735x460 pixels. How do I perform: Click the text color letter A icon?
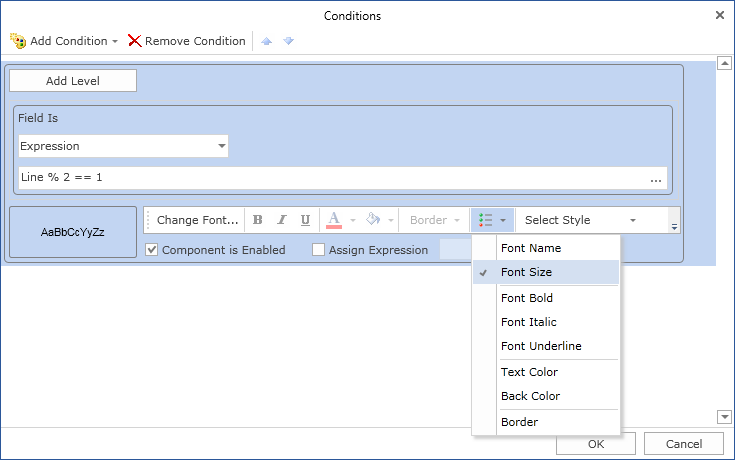click(334, 220)
